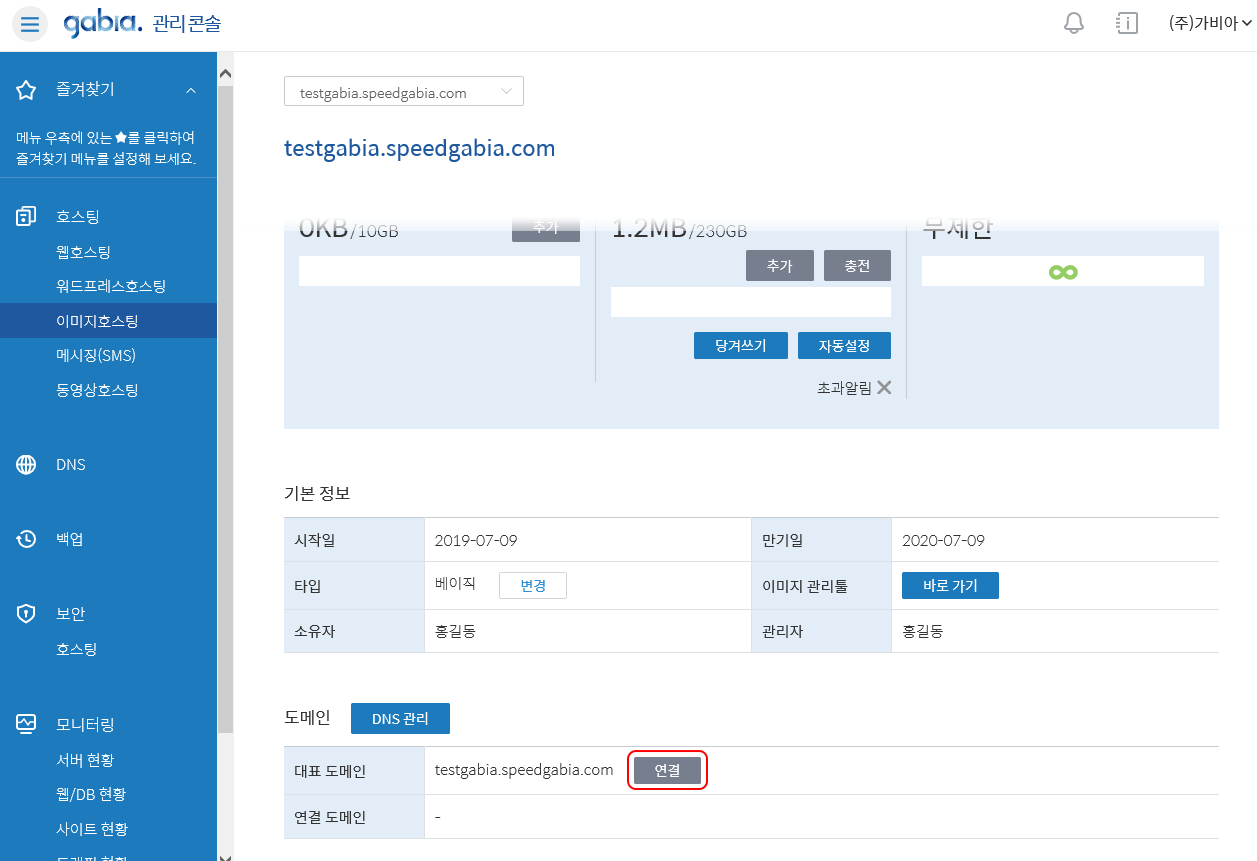Viewport: 1257px width, 861px height.
Task: Click the 모니터링 chart icon
Action: [x=27, y=724]
